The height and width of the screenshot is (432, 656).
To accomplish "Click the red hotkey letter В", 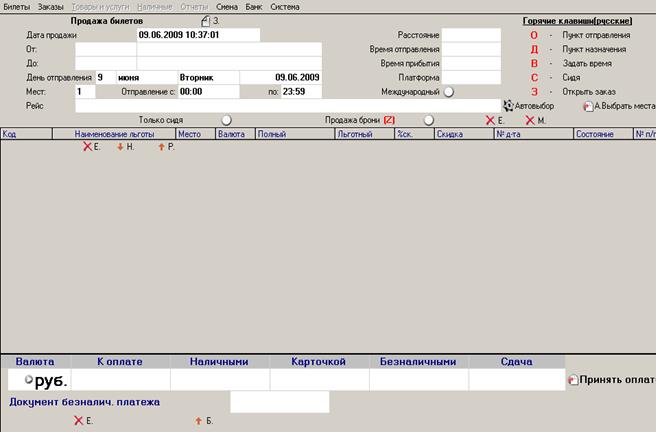I will pos(534,64).
